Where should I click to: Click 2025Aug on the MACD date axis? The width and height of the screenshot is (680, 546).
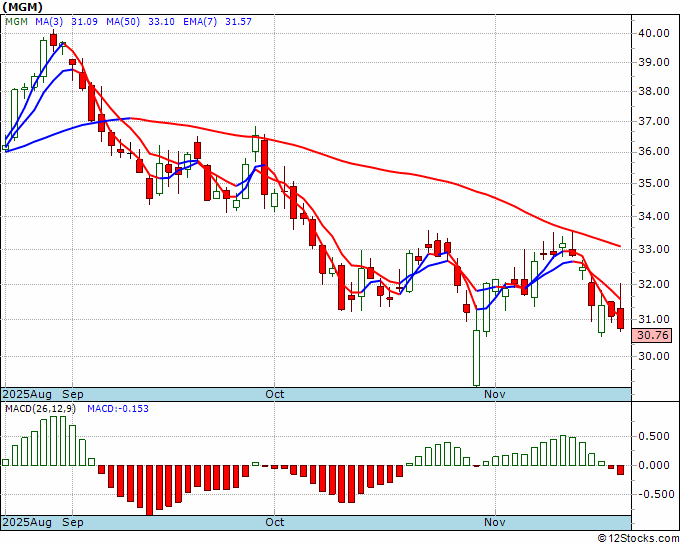27,522
